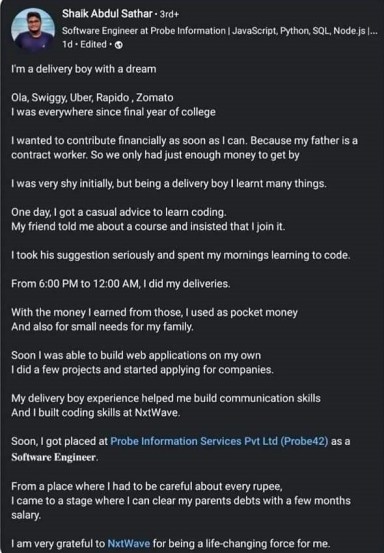Click the Soon I was able to build web applications line
This screenshot has height=553, width=384.
pyautogui.click(x=136, y=356)
